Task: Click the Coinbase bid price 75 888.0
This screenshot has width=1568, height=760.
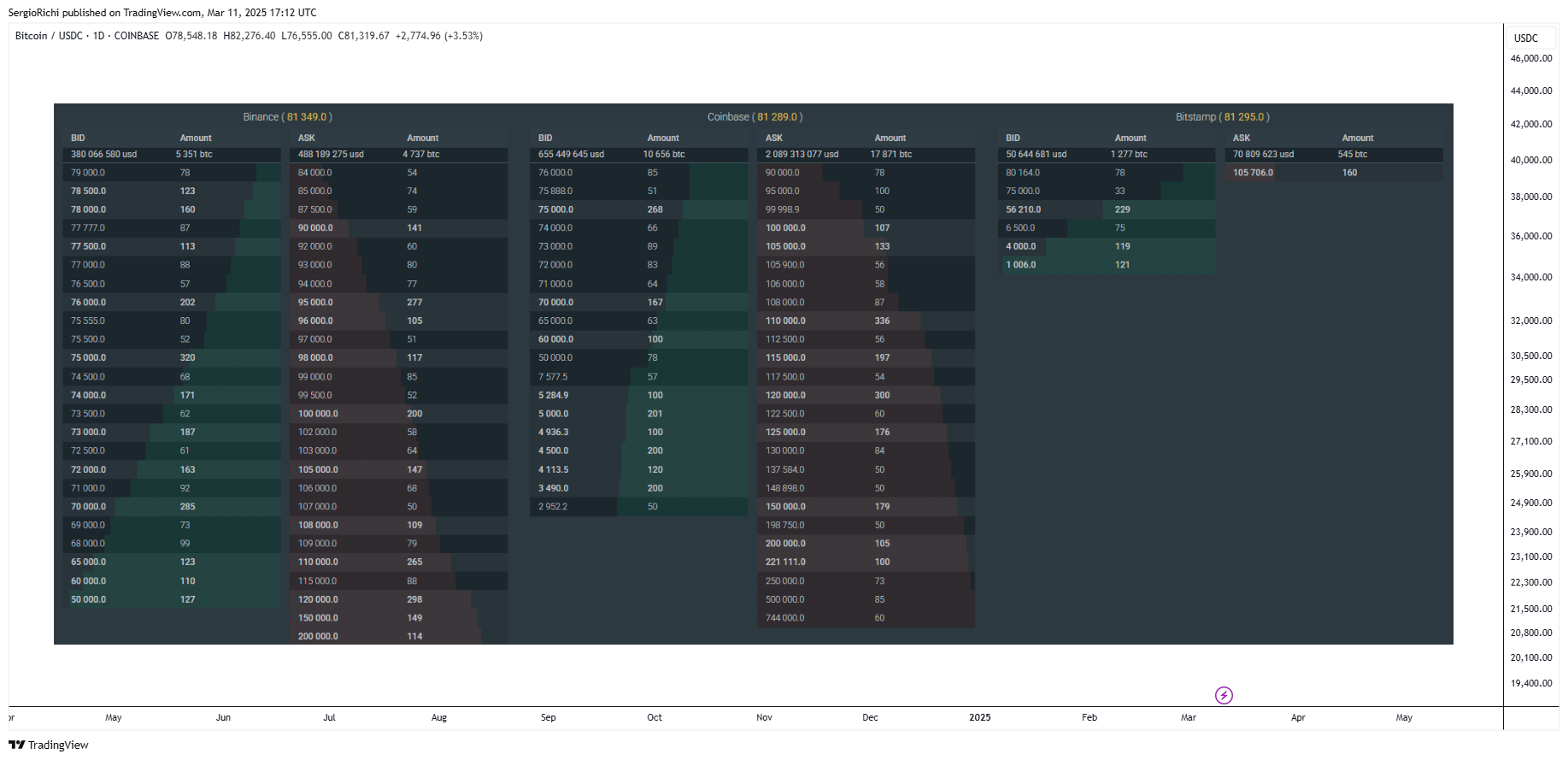Action: [x=555, y=191]
